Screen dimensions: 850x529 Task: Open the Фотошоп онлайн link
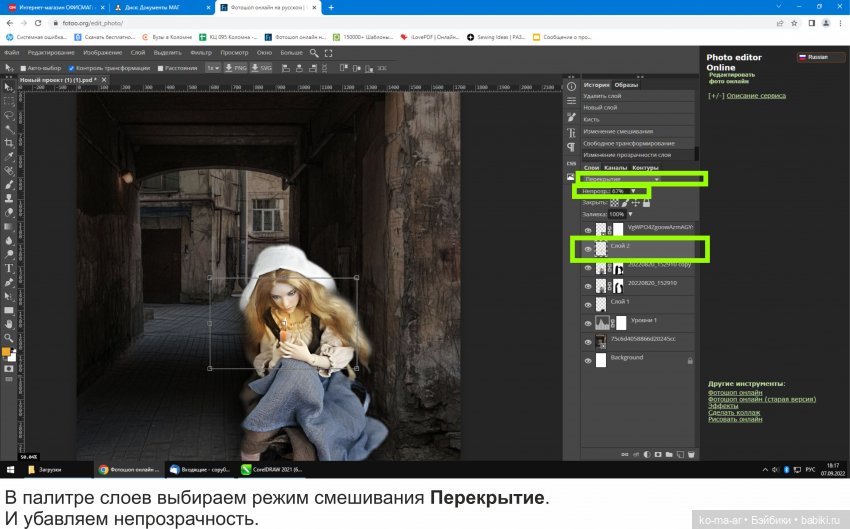point(735,392)
